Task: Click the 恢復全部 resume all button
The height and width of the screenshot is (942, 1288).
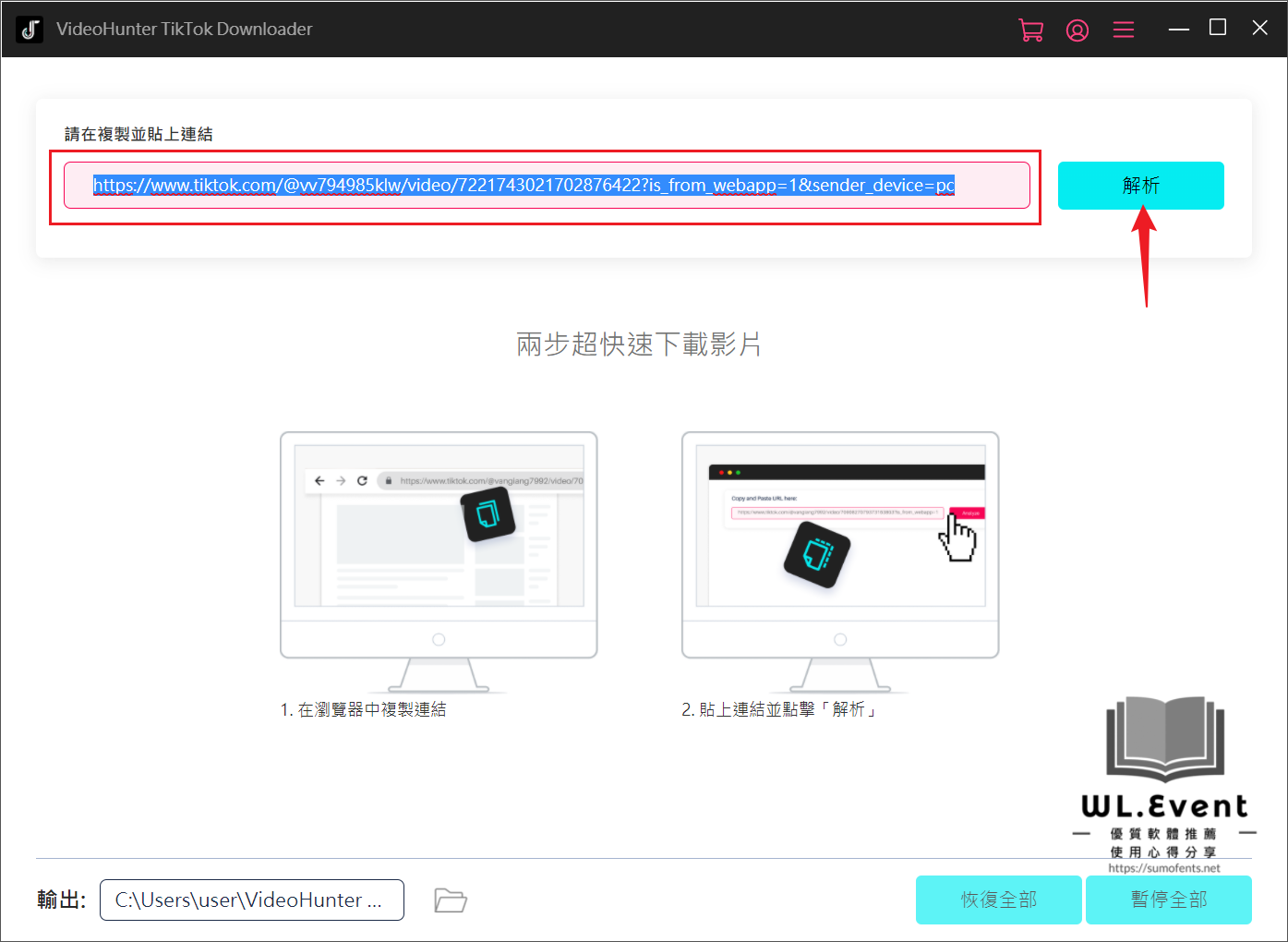Action: click(x=998, y=900)
